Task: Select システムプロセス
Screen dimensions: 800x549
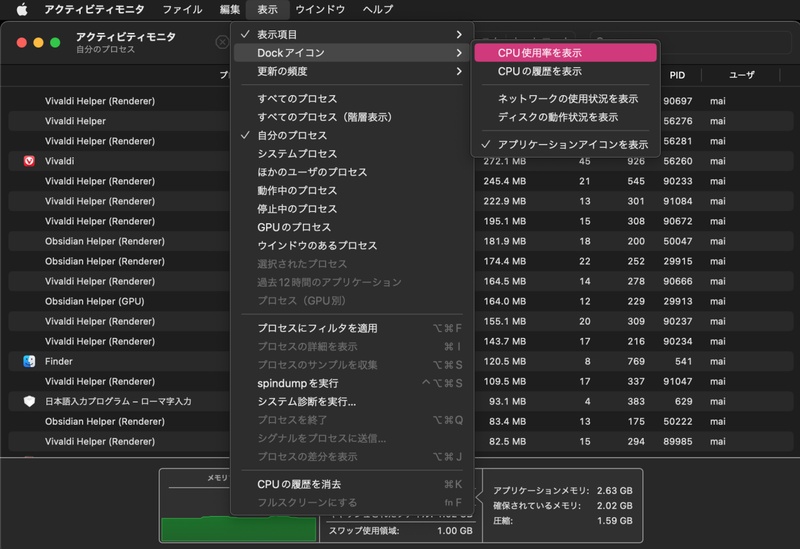Action: tap(352, 154)
